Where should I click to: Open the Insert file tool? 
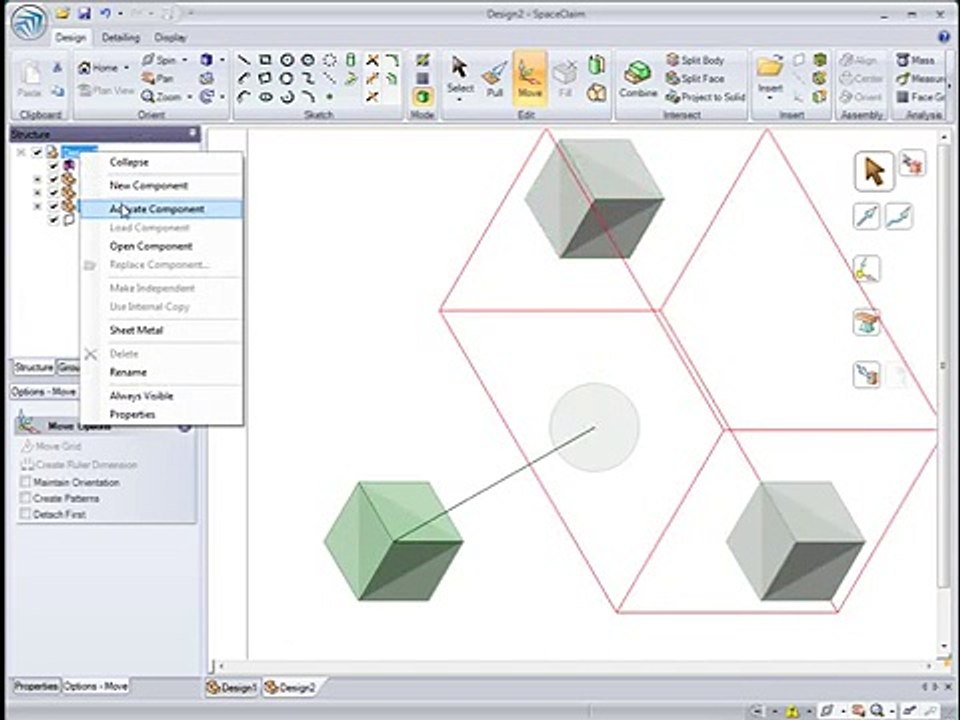click(770, 74)
